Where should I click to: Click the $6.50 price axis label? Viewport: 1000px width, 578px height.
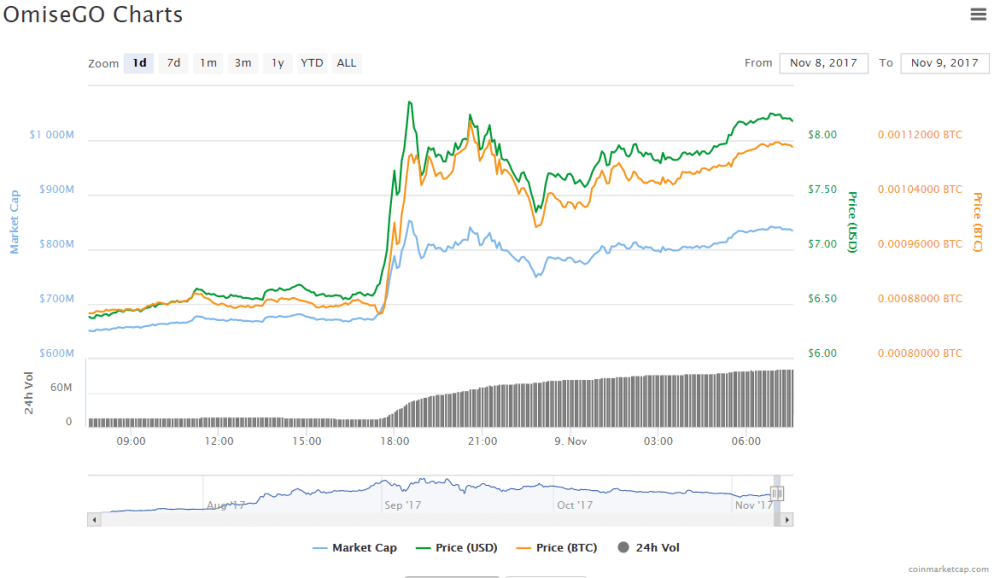(822, 299)
